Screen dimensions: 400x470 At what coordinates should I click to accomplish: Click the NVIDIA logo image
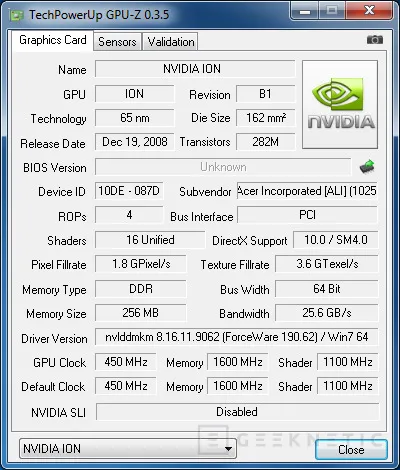(340, 104)
